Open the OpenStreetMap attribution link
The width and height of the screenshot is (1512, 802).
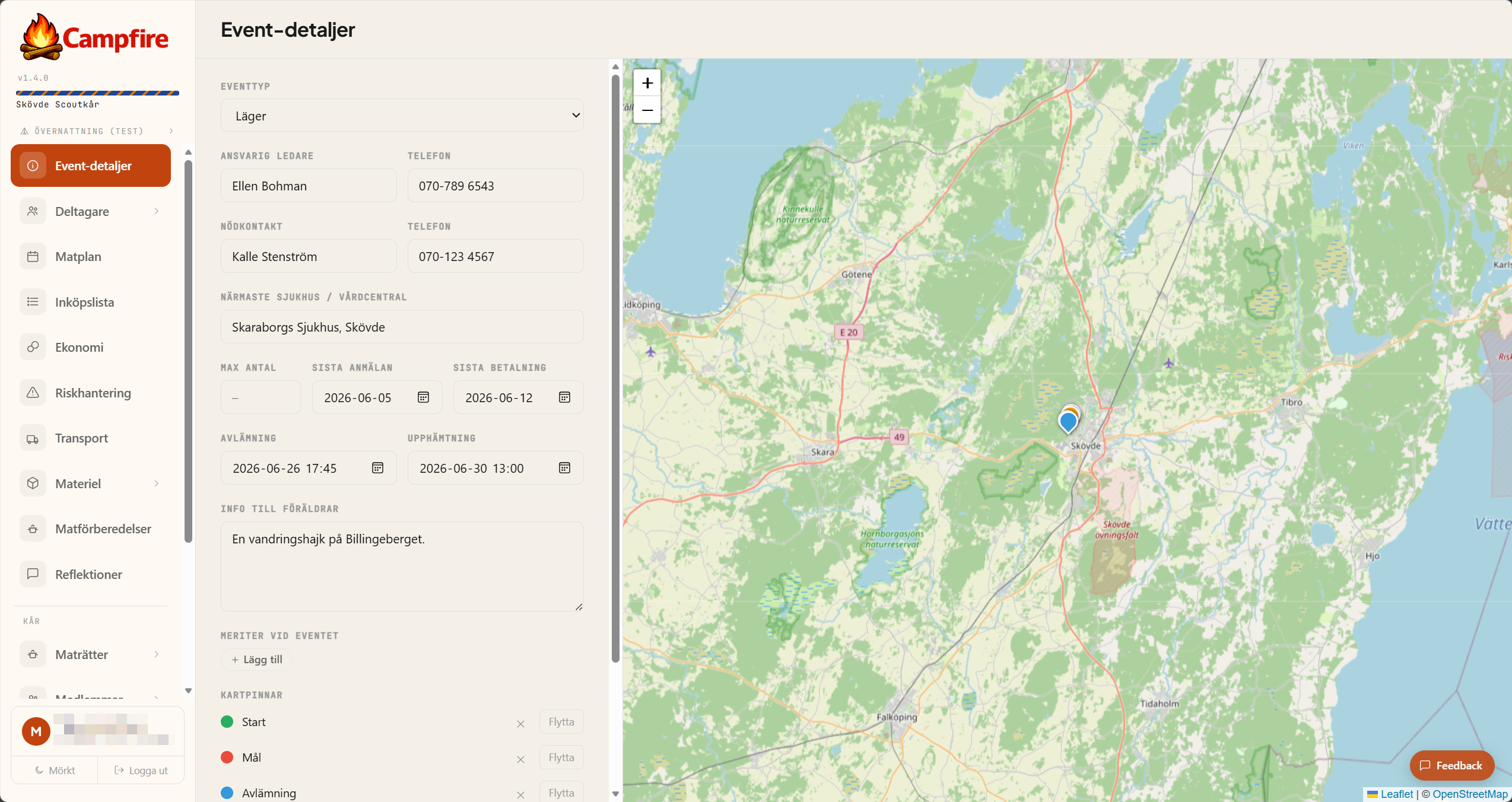click(1470, 794)
